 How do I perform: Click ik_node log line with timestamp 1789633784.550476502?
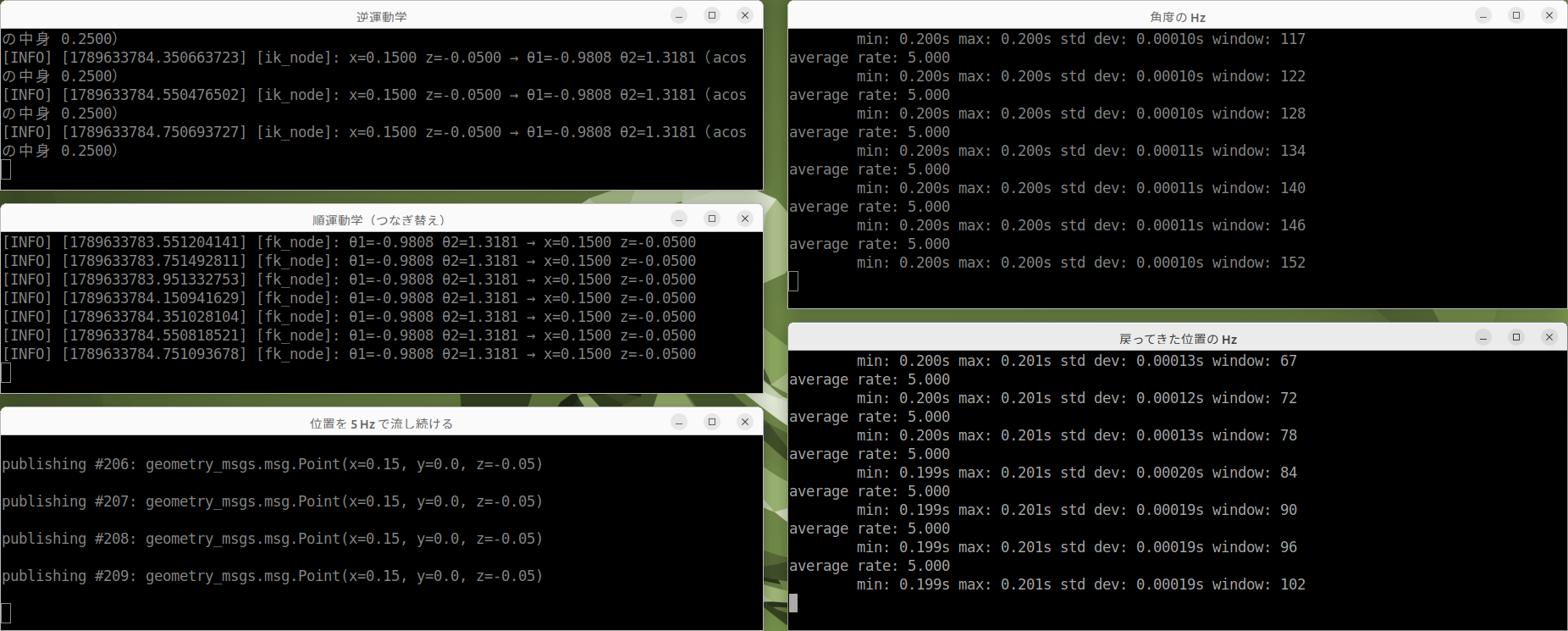[374, 95]
